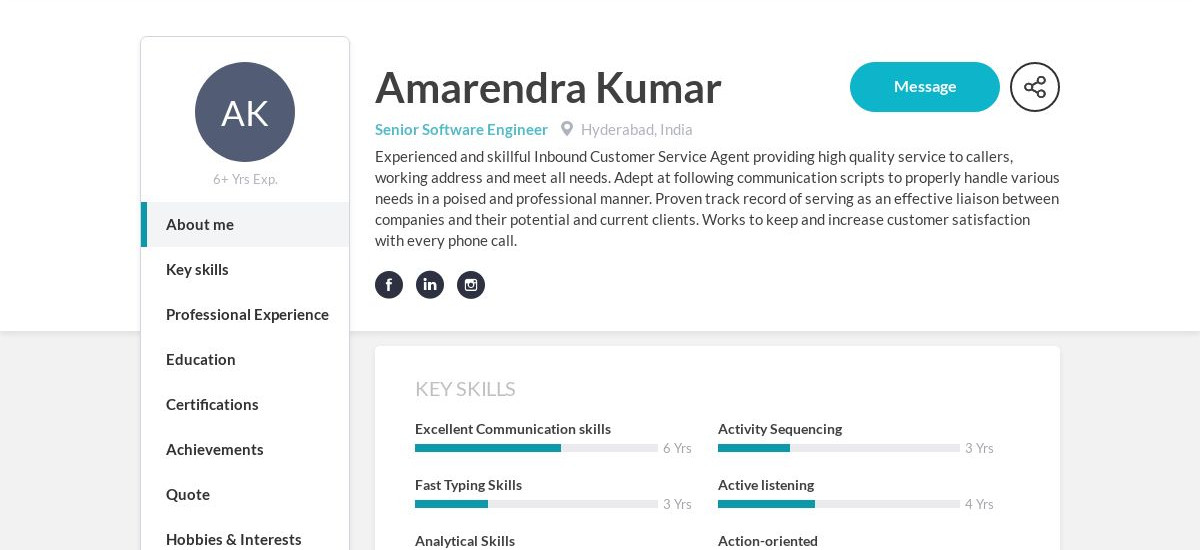The width and height of the screenshot is (1200, 550).
Task: Click the Amarendra Kumar name heading
Action: [548, 87]
